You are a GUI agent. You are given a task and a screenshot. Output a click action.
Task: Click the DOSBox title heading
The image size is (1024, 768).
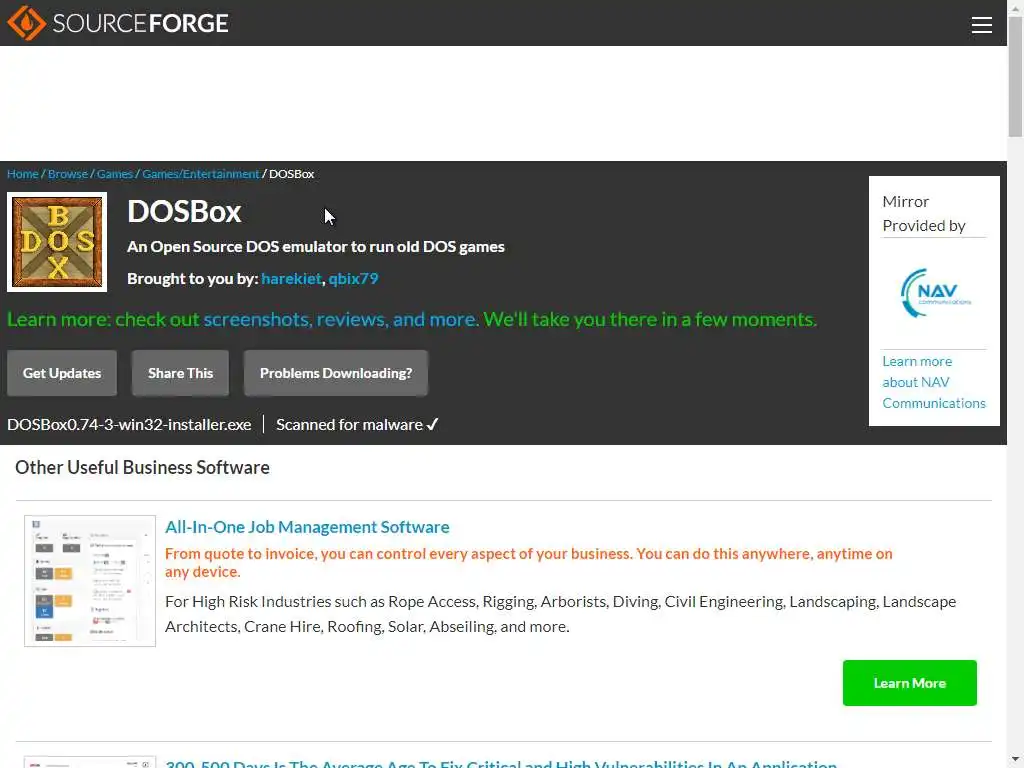(184, 212)
